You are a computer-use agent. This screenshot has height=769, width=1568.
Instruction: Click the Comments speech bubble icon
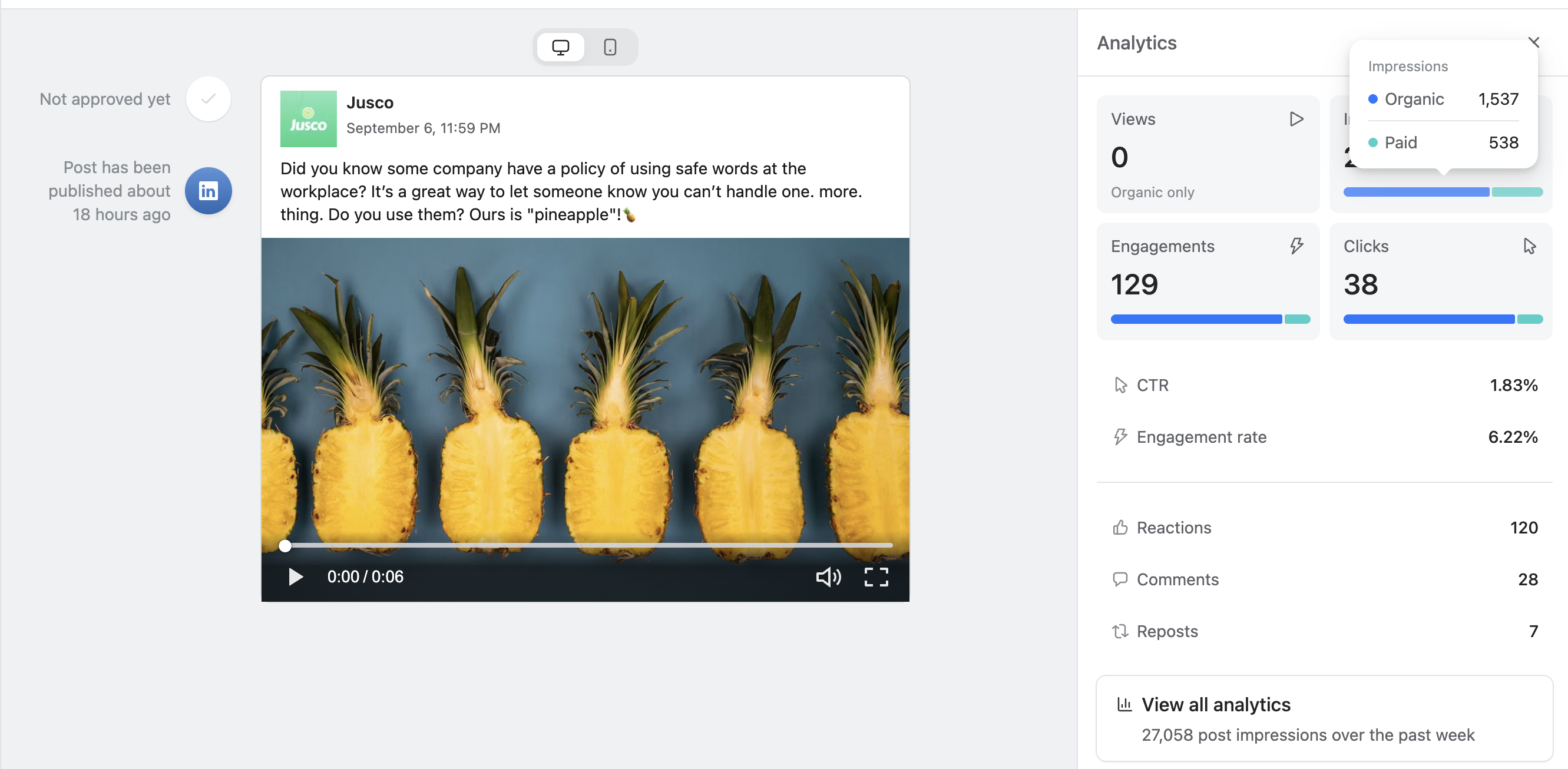[1120, 579]
